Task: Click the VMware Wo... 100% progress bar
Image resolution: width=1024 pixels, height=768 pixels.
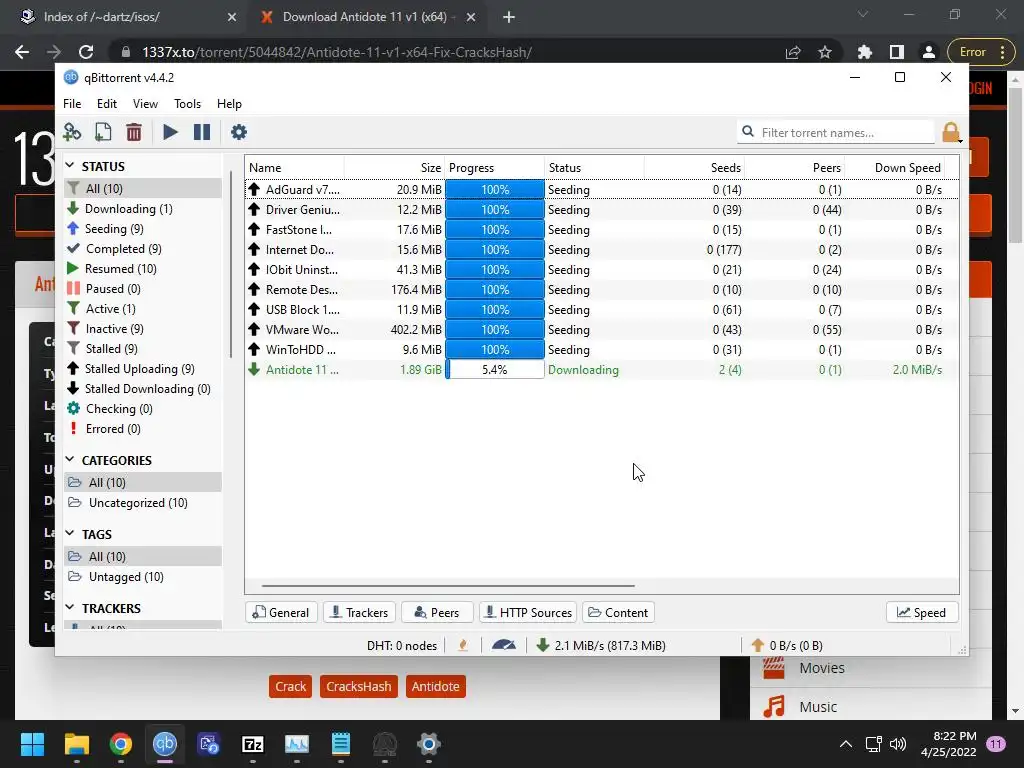Action: point(495,330)
